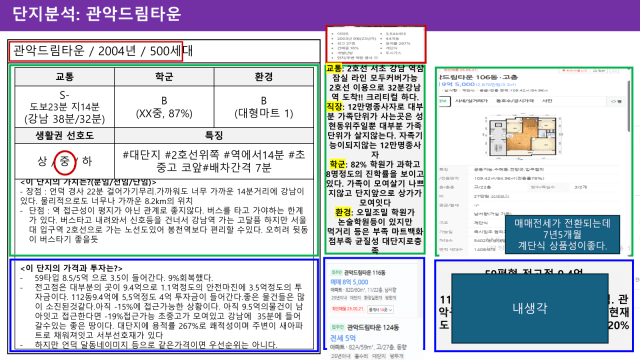Click the 매매 8억 5,000 price
The height and width of the screenshot is (360, 640).
click(x=349, y=282)
